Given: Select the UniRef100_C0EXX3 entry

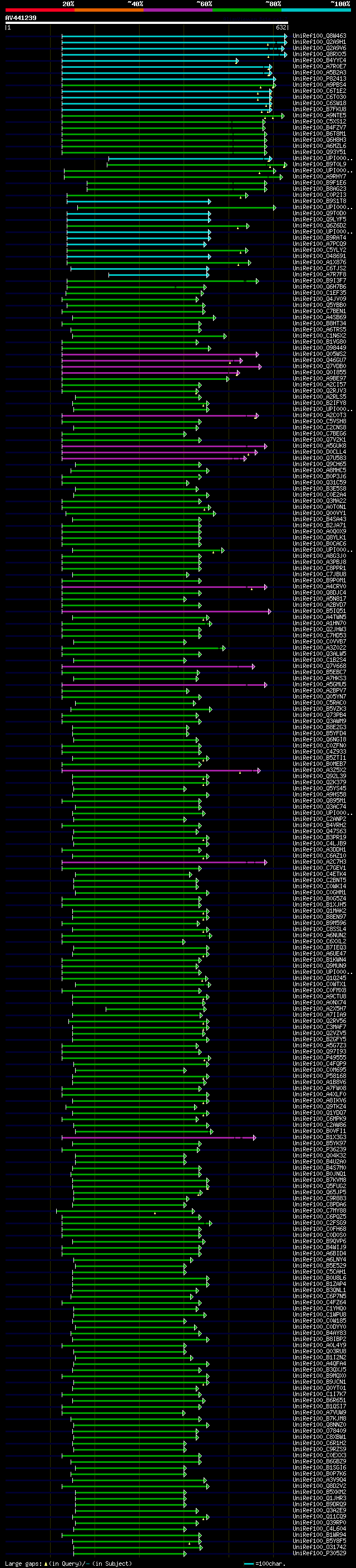Looking at the screenshot, I should [x=319, y=1455].
